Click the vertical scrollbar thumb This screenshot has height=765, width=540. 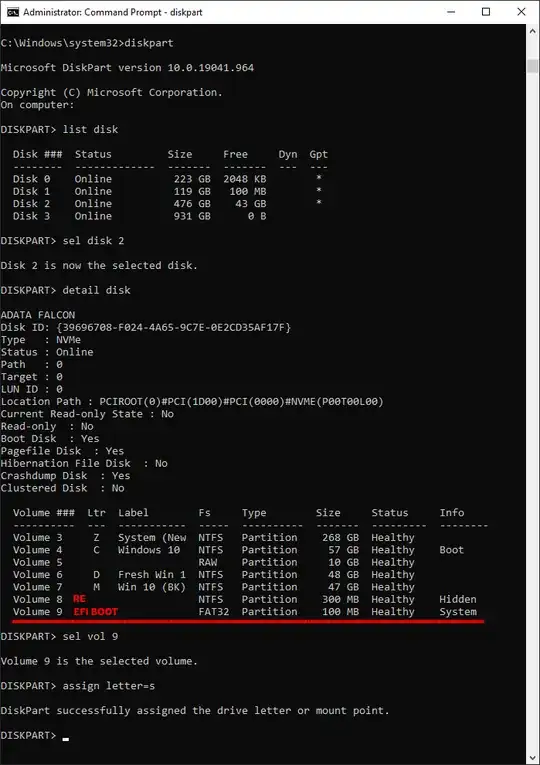tap(532, 66)
